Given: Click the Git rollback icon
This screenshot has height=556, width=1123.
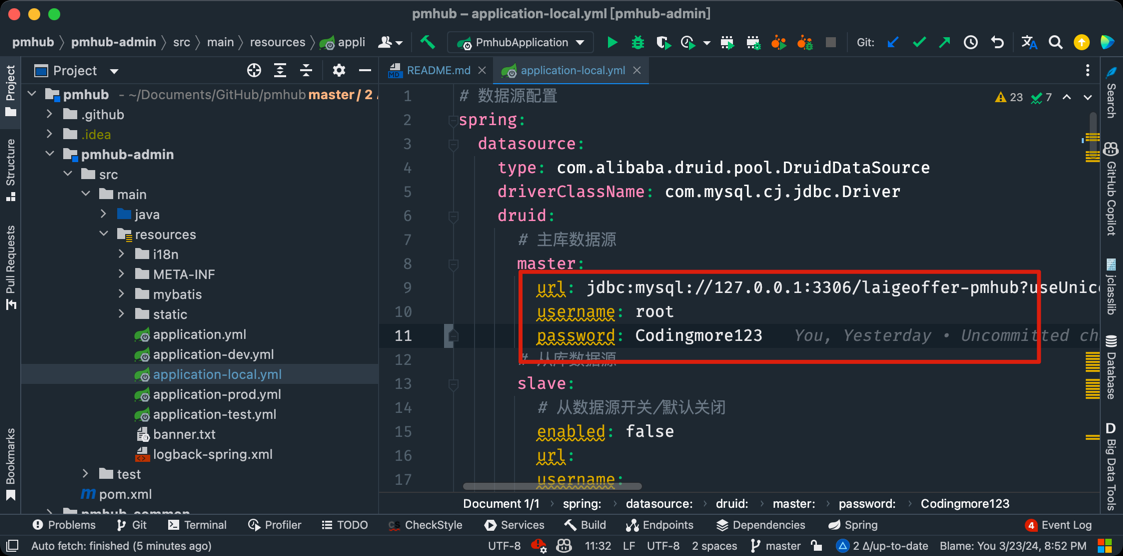Looking at the screenshot, I should [x=997, y=43].
